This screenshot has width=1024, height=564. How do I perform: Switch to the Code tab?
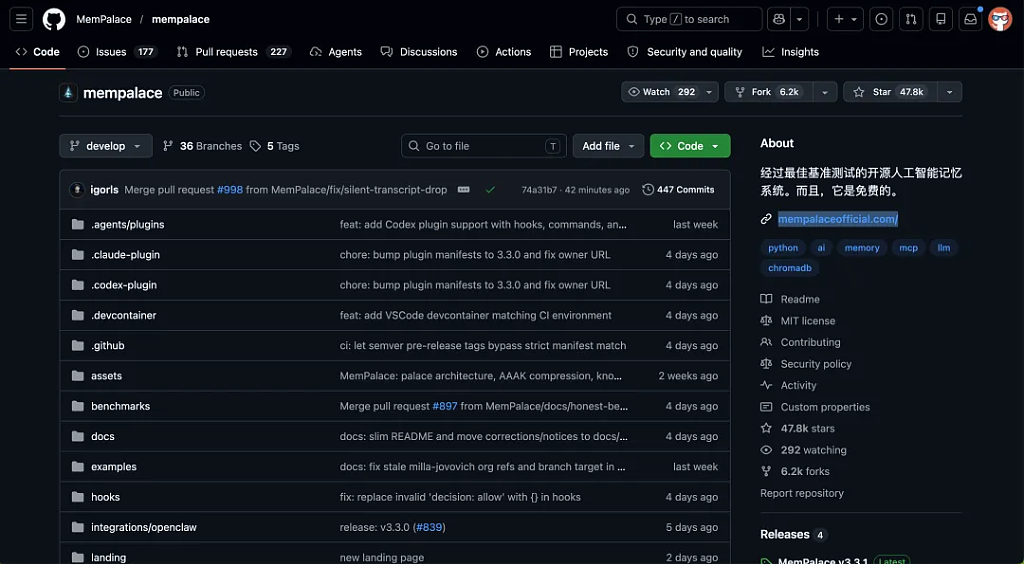(x=38, y=52)
